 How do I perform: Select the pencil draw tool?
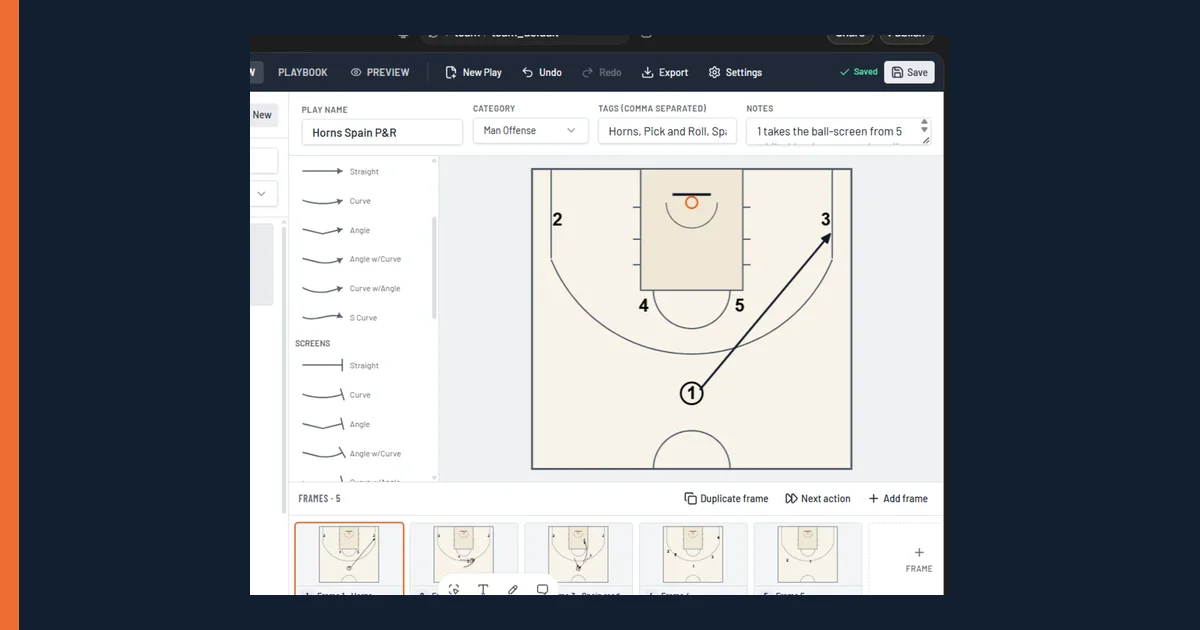(513, 589)
